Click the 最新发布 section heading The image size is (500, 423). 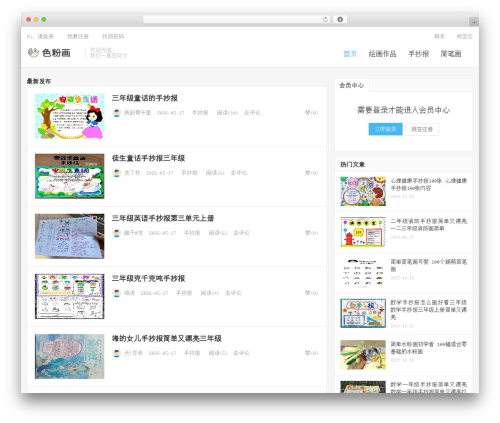(x=39, y=81)
